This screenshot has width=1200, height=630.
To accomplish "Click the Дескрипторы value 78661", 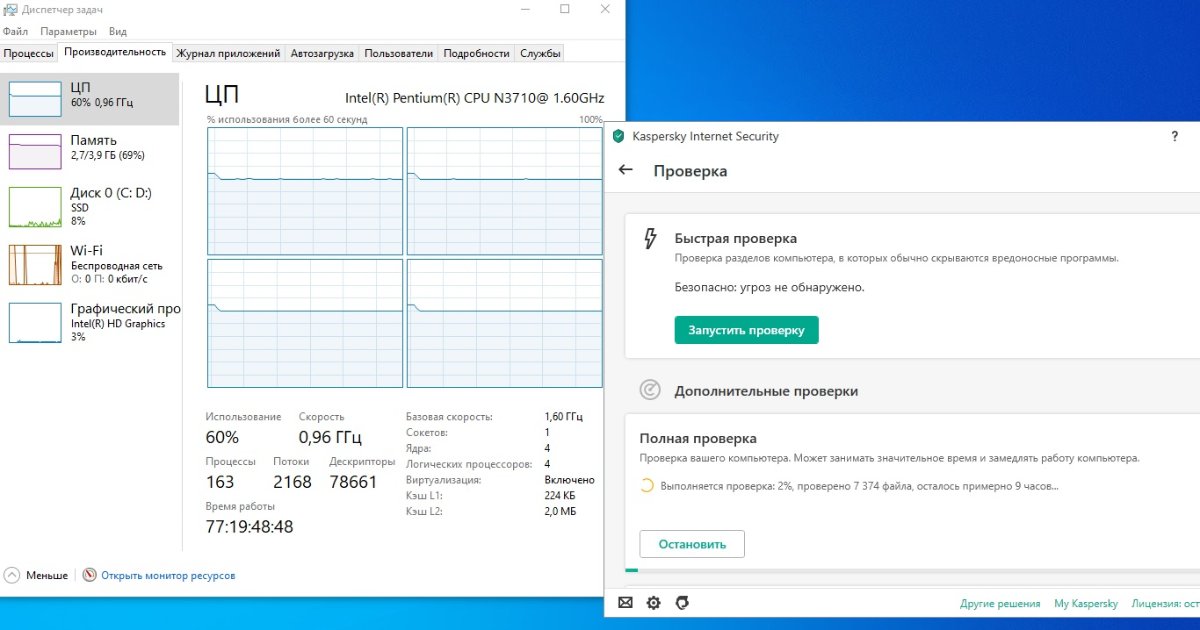I will click(x=353, y=482).
